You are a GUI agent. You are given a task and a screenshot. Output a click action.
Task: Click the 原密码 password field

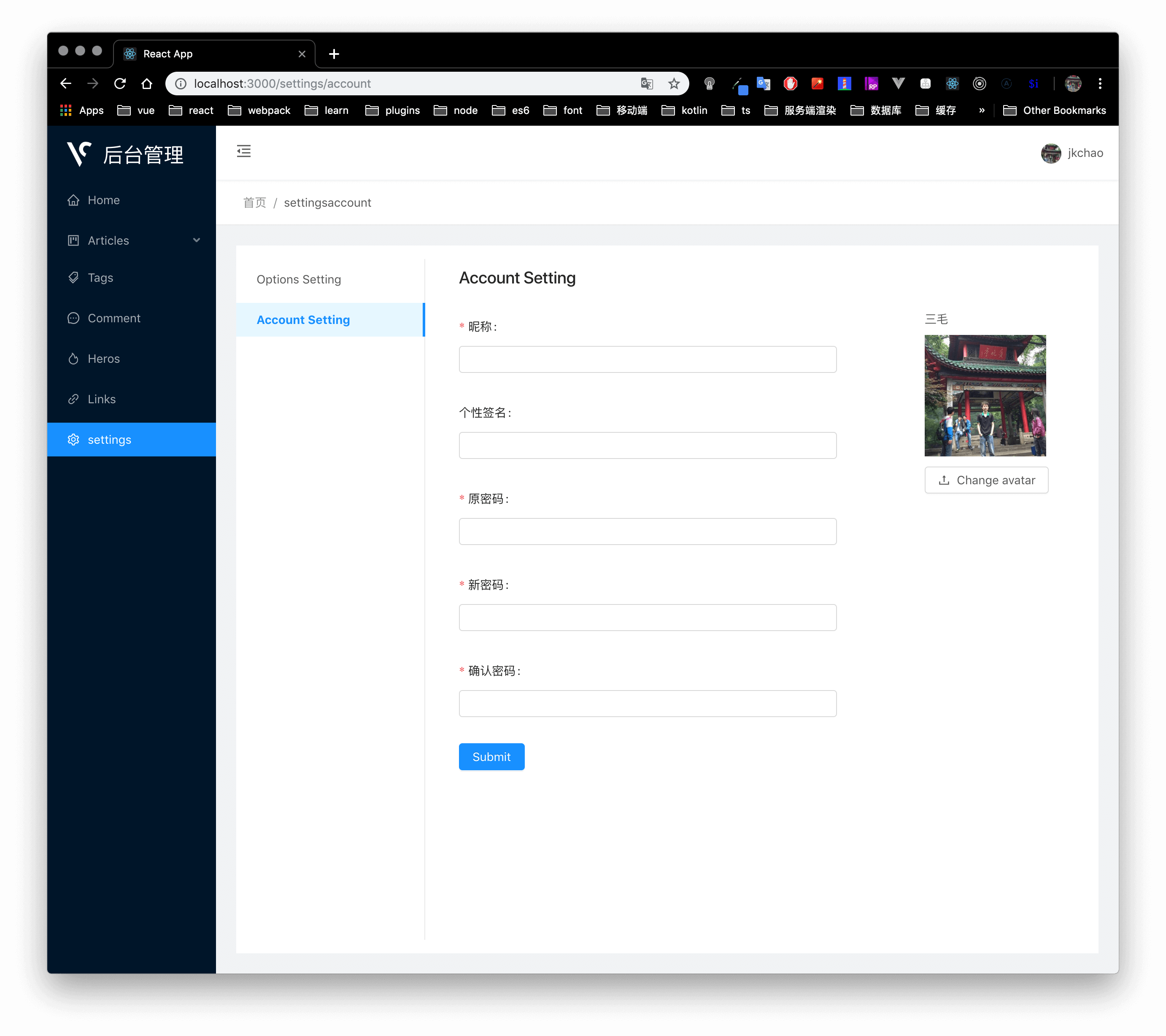pyautogui.click(x=648, y=531)
